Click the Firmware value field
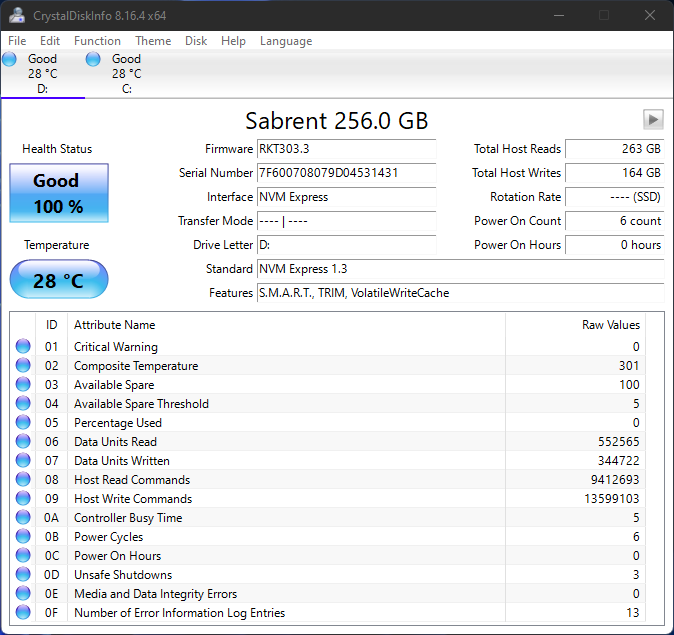Image resolution: width=674 pixels, height=635 pixels. coord(346,149)
